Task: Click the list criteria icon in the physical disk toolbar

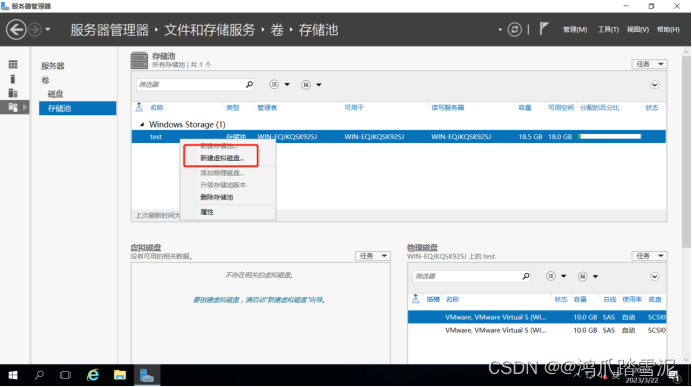Action: 551,276
